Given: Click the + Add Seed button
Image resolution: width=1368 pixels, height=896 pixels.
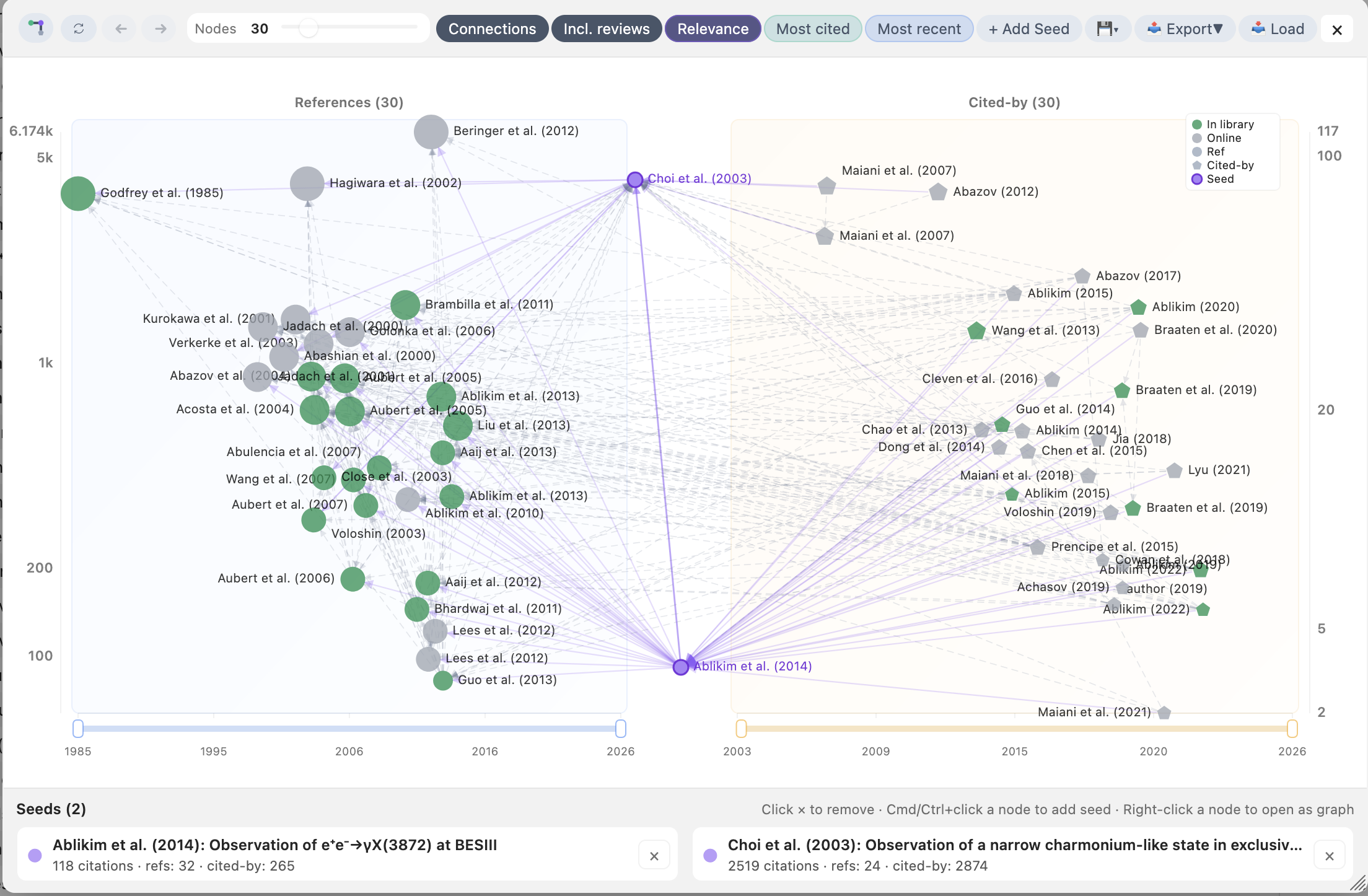Looking at the screenshot, I should [x=1029, y=29].
